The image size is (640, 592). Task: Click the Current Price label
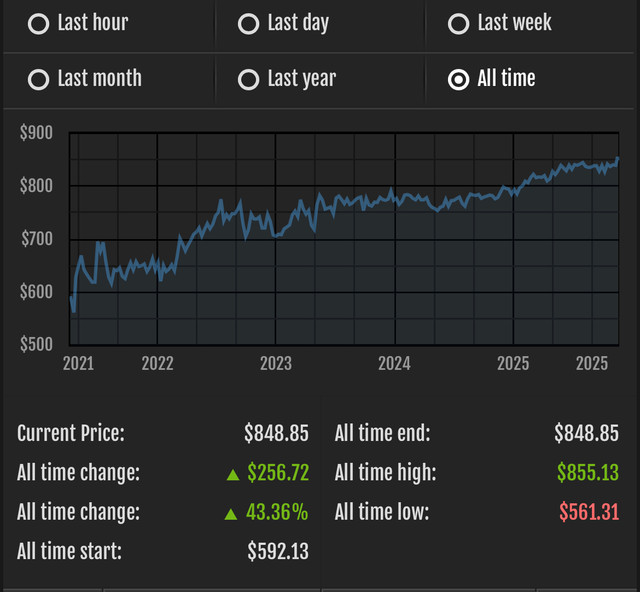coord(71,433)
